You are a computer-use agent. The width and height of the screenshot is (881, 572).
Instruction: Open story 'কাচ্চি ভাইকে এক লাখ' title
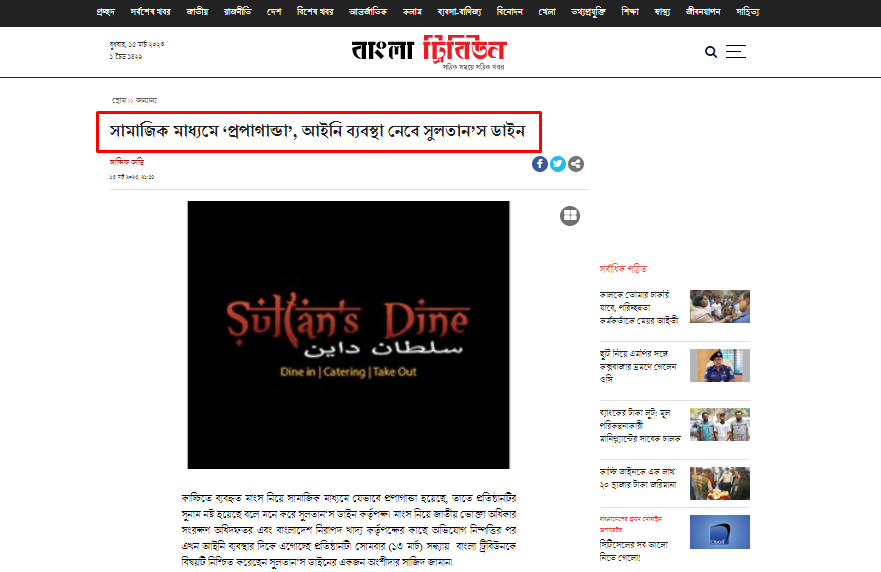tap(638, 478)
